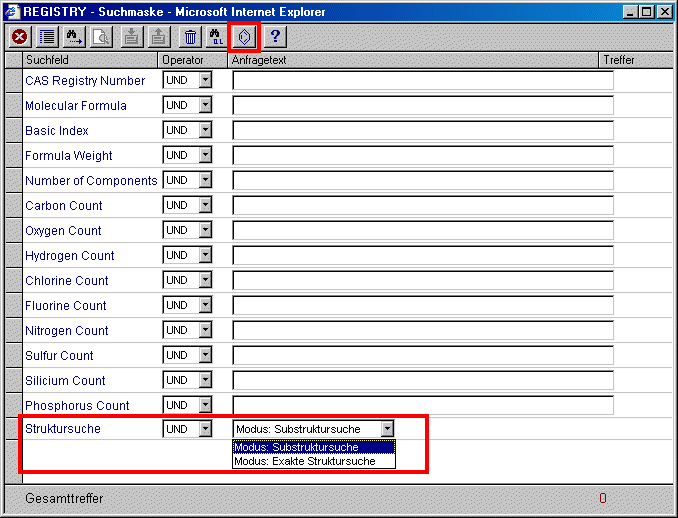The height and width of the screenshot is (518, 678).
Task: Click into the Carbon Count query field
Action: [x=422, y=205]
